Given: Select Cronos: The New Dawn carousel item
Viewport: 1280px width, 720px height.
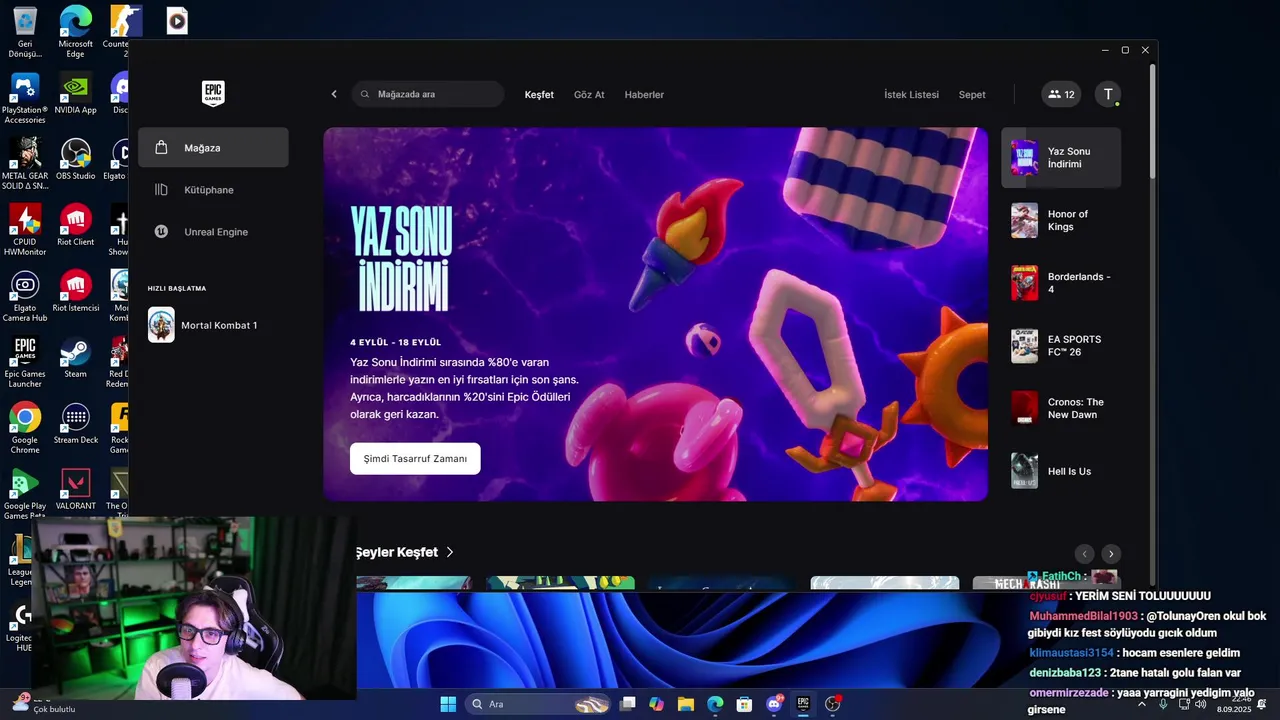Looking at the screenshot, I should point(1061,408).
